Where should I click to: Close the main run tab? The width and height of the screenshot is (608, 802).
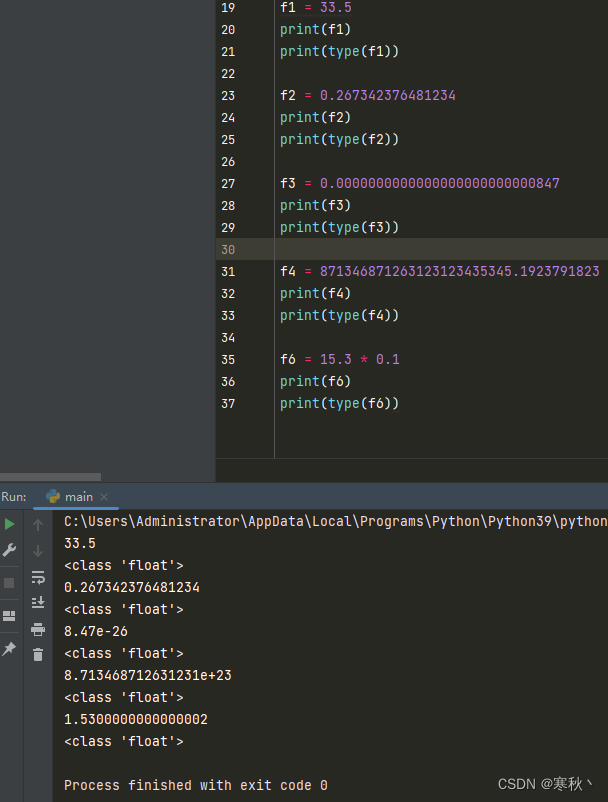[104, 497]
